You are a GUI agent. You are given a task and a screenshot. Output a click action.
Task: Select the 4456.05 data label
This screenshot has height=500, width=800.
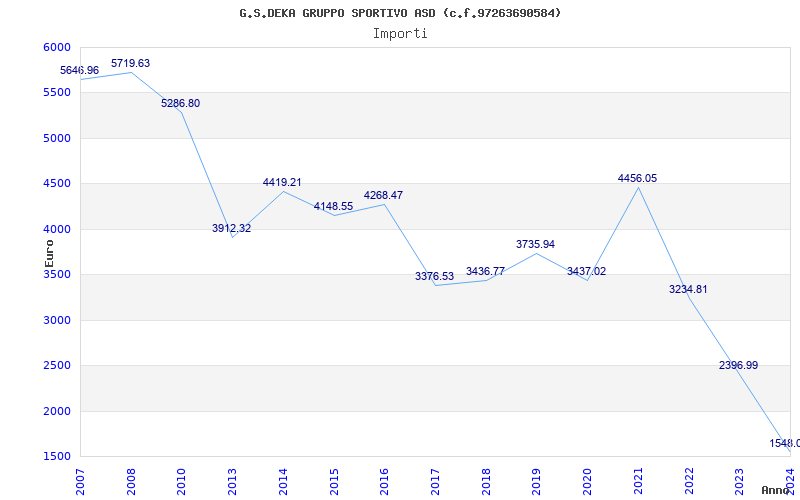click(637, 178)
